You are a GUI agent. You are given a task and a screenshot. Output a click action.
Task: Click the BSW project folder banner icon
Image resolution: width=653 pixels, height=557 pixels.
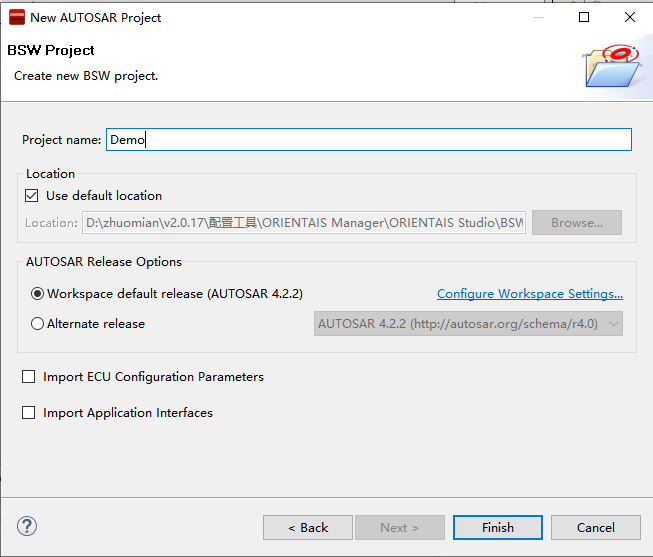[610, 64]
